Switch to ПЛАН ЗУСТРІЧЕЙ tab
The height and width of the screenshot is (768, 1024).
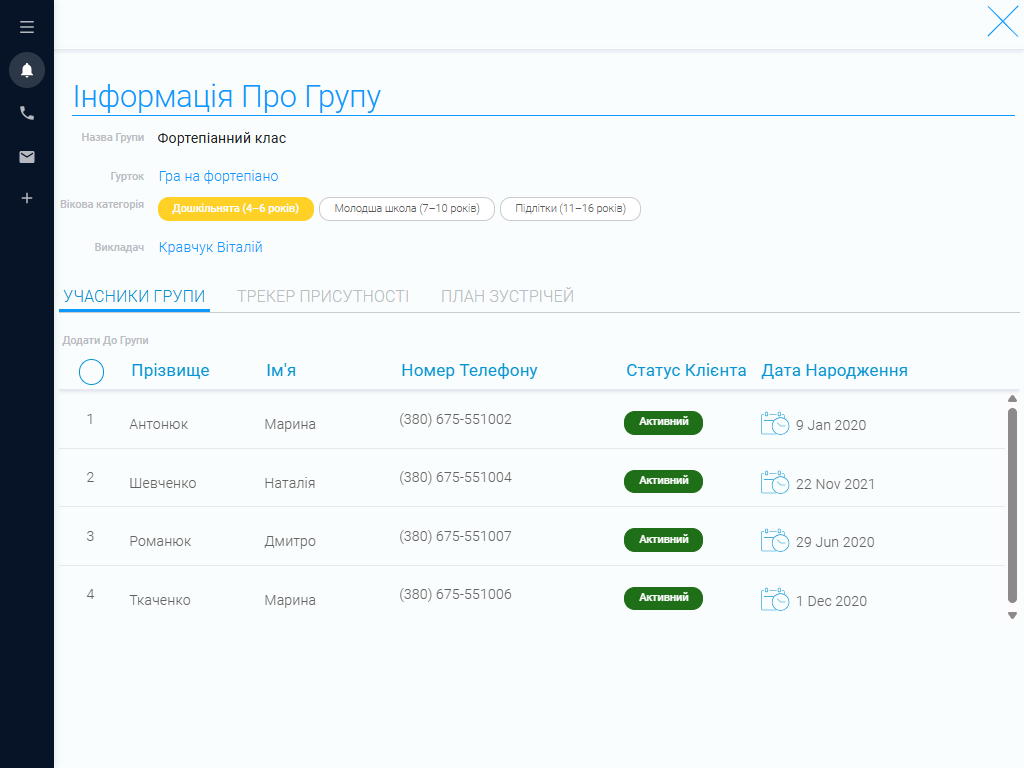(507, 296)
